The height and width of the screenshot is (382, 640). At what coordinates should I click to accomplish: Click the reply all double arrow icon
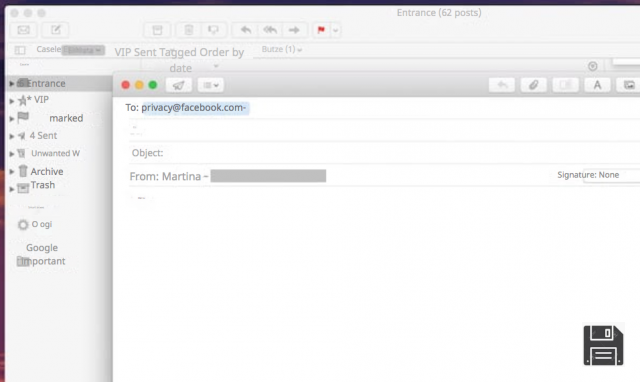pos(270,30)
